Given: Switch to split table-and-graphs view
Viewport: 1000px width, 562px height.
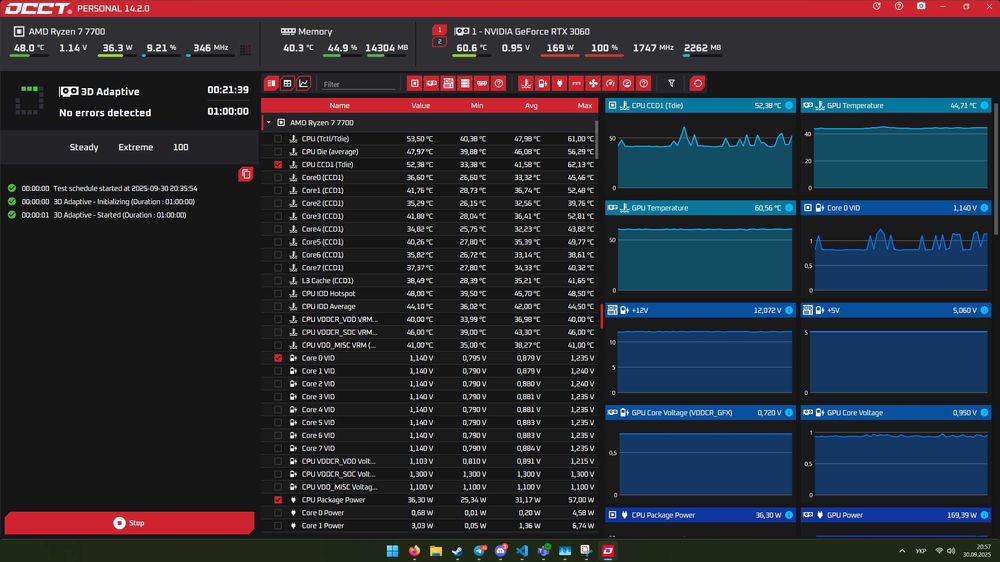Looking at the screenshot, I should point(271,84).
